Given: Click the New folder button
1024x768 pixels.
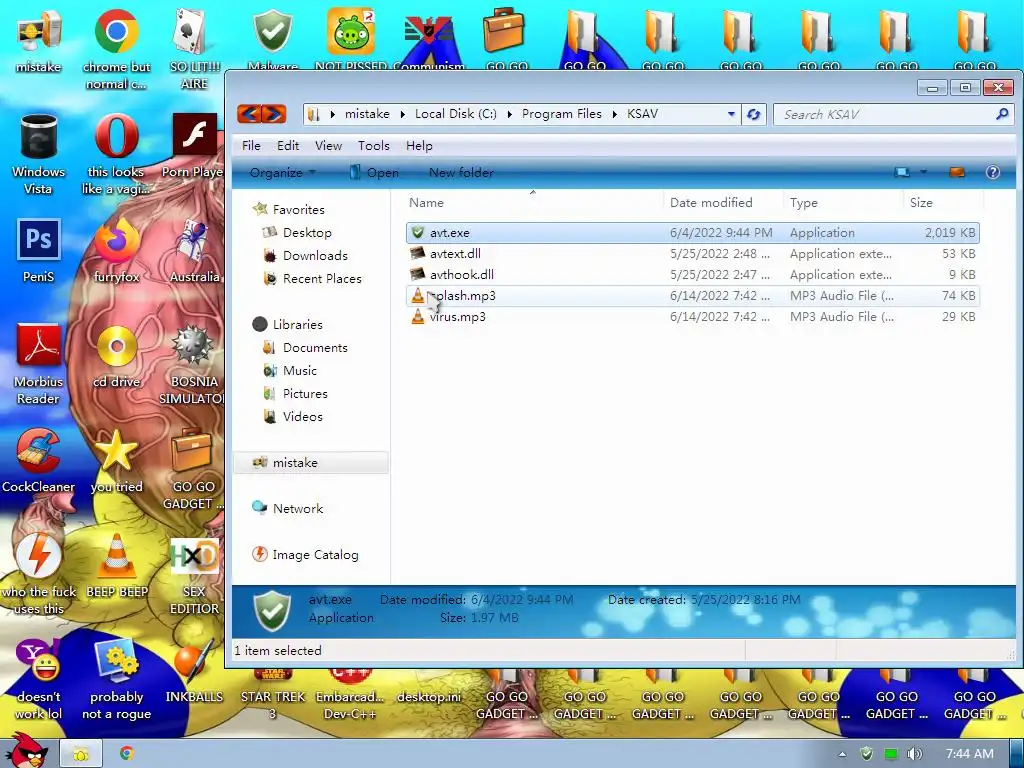Looking at the screenshot, I should point(461,172).
